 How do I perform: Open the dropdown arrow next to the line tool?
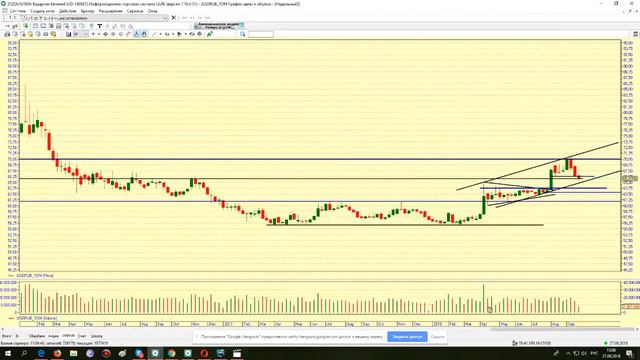point(160,34)
